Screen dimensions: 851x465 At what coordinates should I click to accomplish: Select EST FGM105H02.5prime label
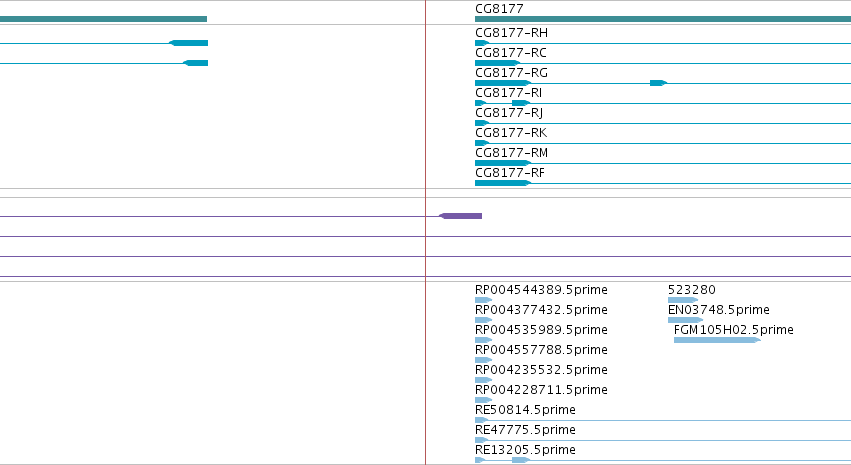point(734,330)
